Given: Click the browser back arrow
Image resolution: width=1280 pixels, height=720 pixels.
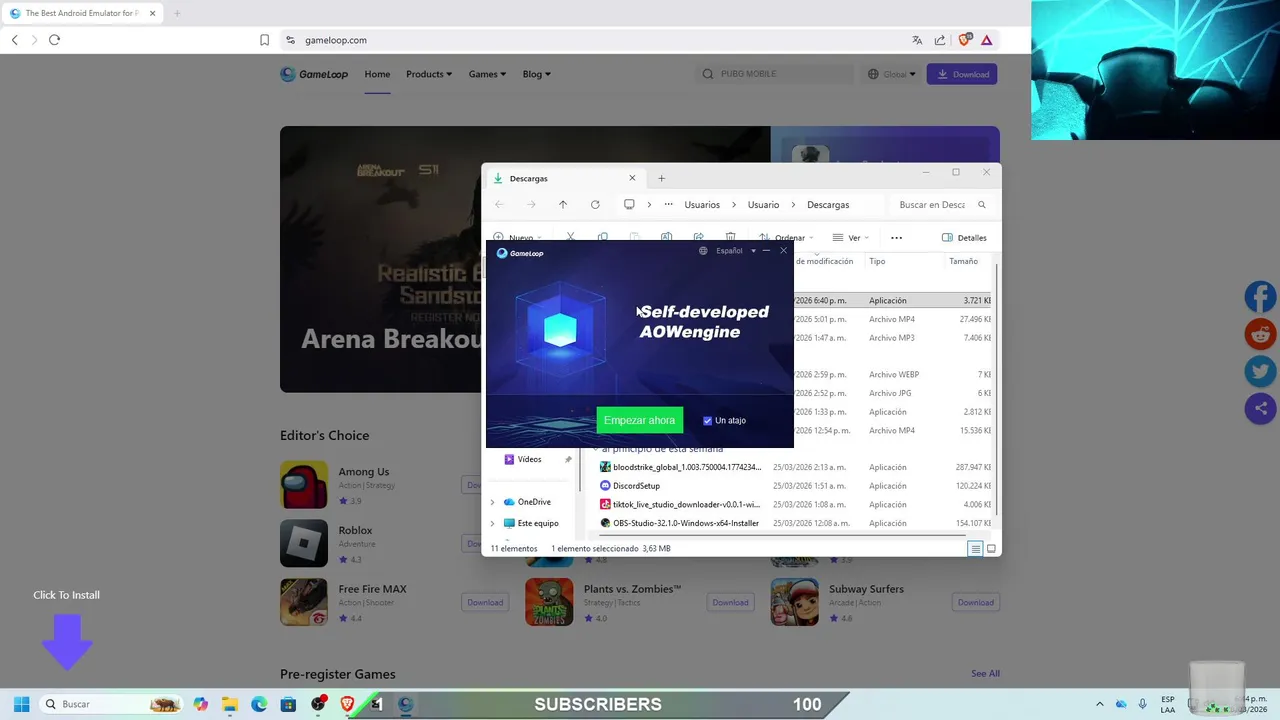Looking at the screenshot, I should (15, 40).
